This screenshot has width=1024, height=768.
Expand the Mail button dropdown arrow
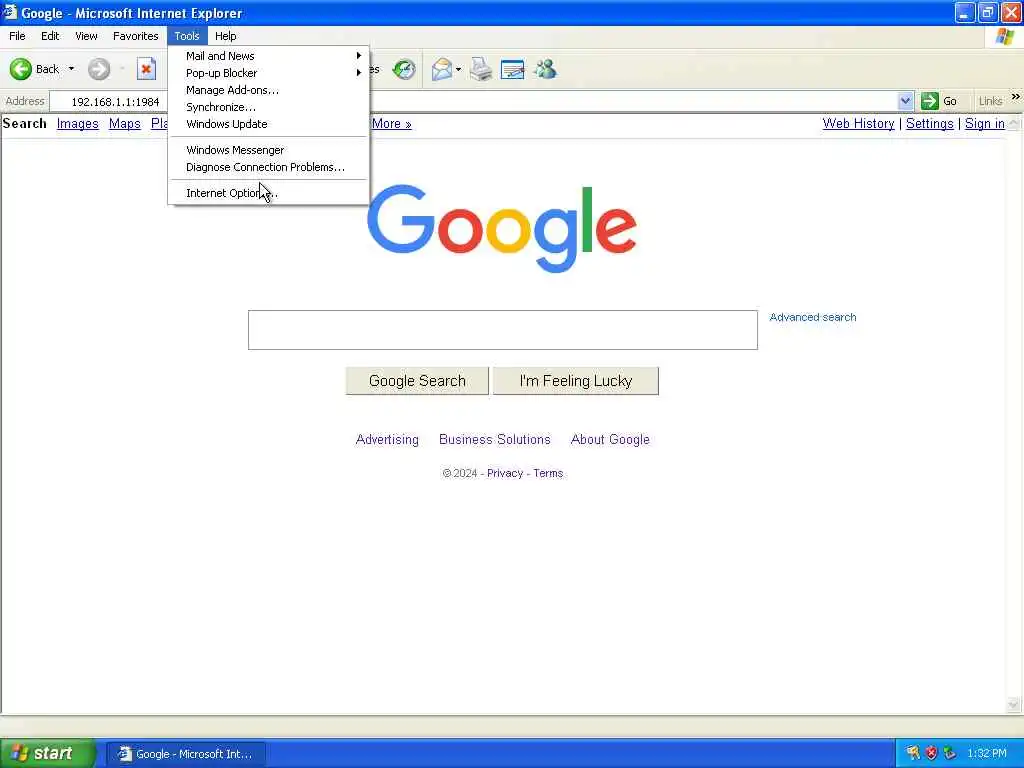[458, 69]
